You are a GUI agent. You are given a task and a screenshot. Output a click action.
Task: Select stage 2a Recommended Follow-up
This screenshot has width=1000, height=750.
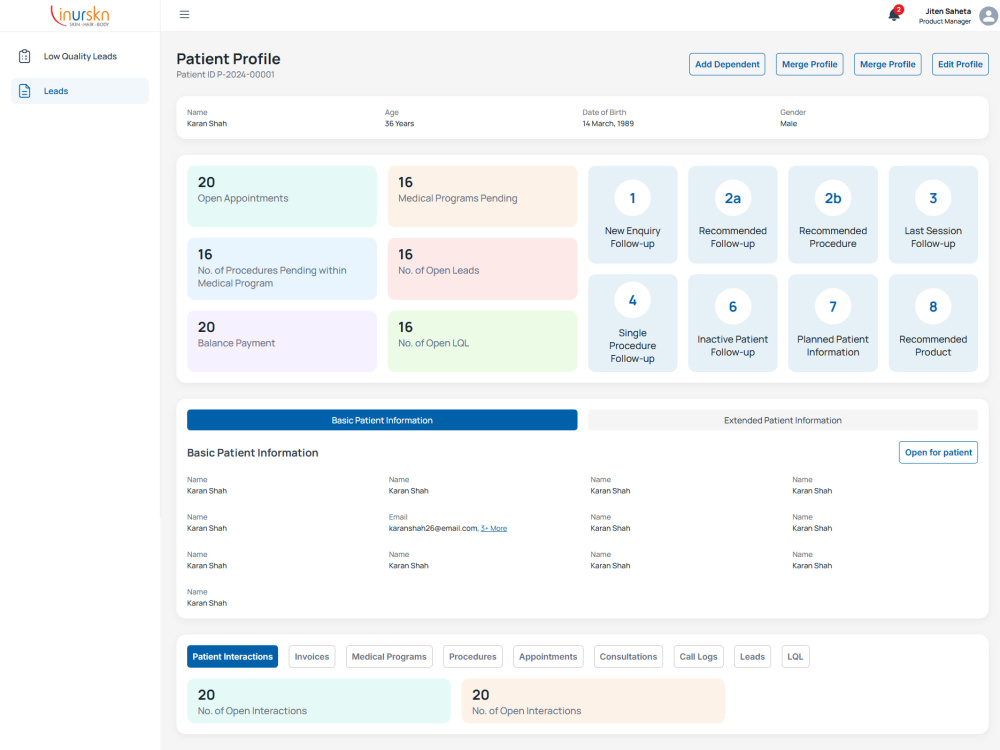pos(732,214)
